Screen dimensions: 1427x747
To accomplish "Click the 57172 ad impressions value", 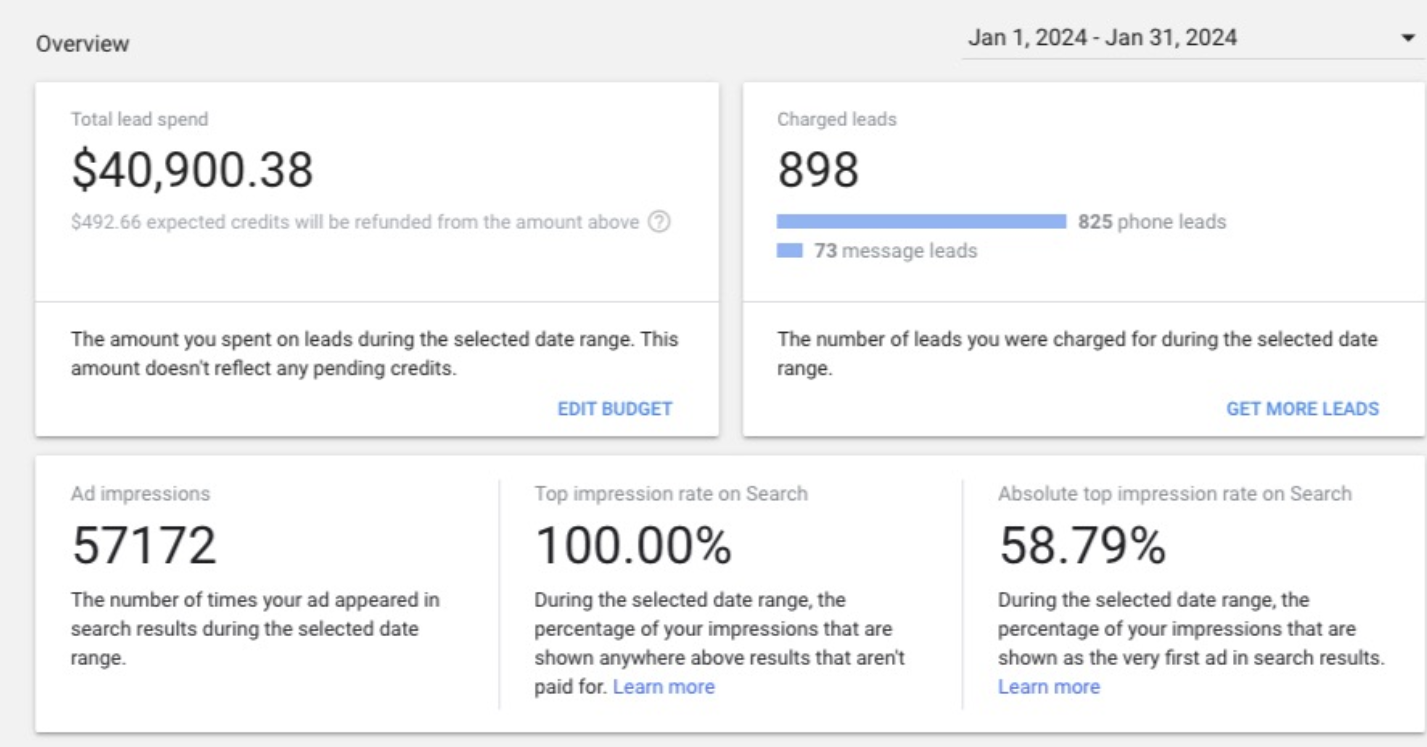I will (x=144, y=545).
